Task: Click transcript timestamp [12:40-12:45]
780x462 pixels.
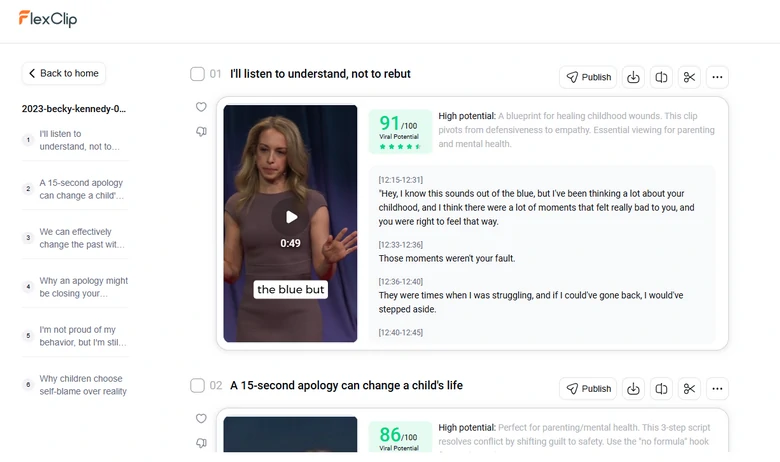Action: 400,332
